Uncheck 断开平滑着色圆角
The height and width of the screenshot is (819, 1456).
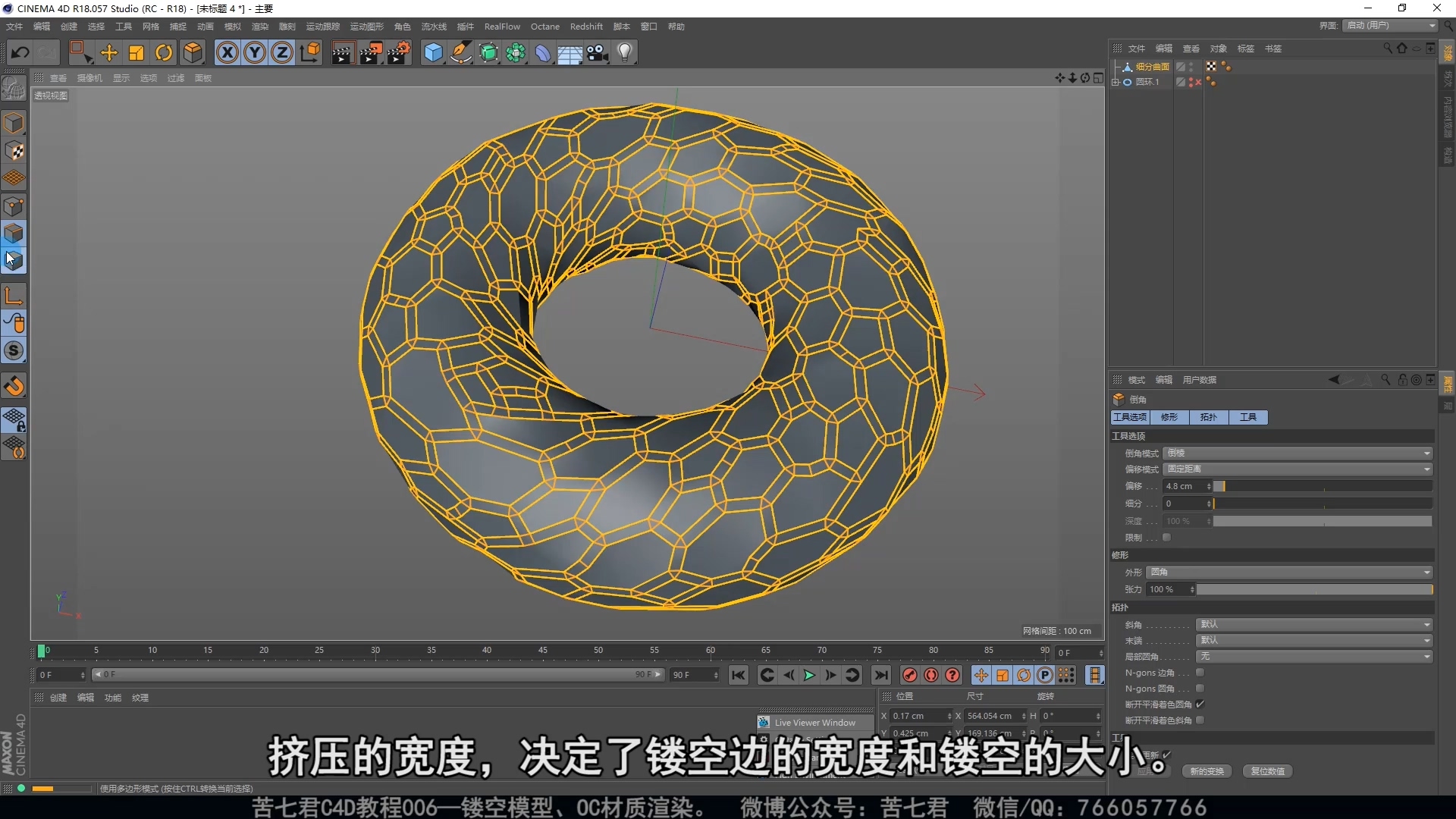(1200, 704)
